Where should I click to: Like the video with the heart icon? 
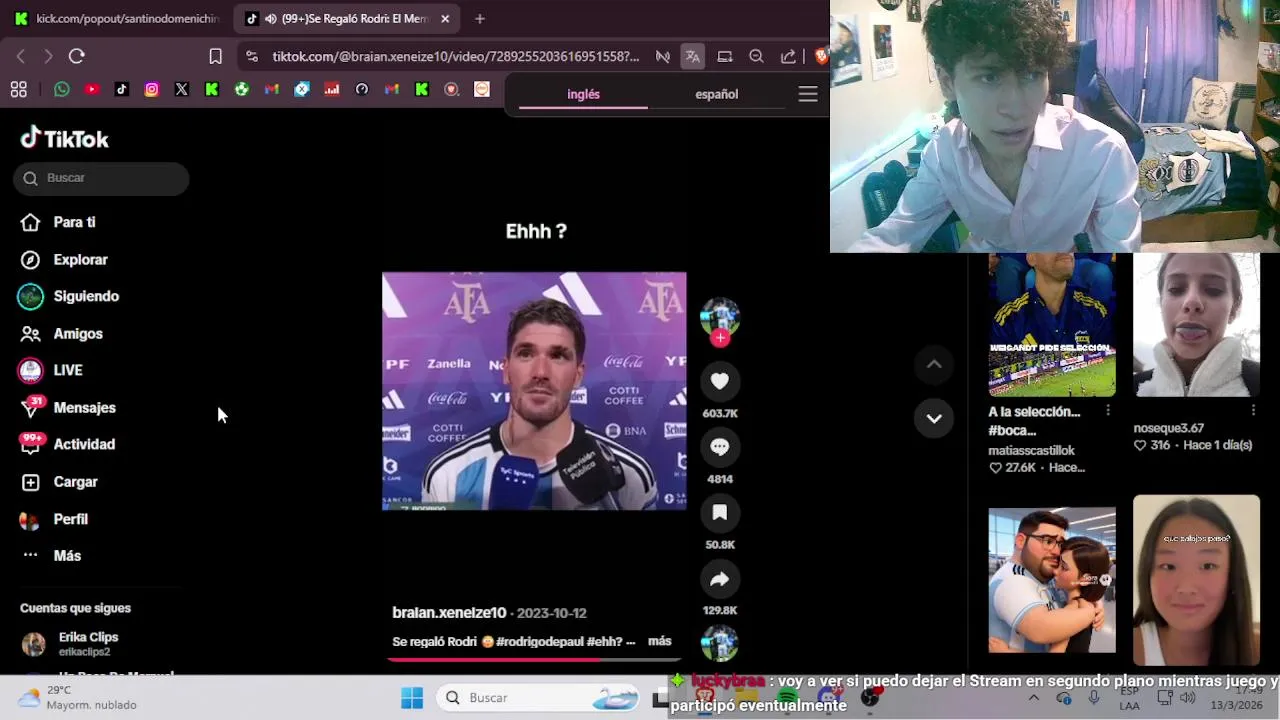[x=719, y=381]
